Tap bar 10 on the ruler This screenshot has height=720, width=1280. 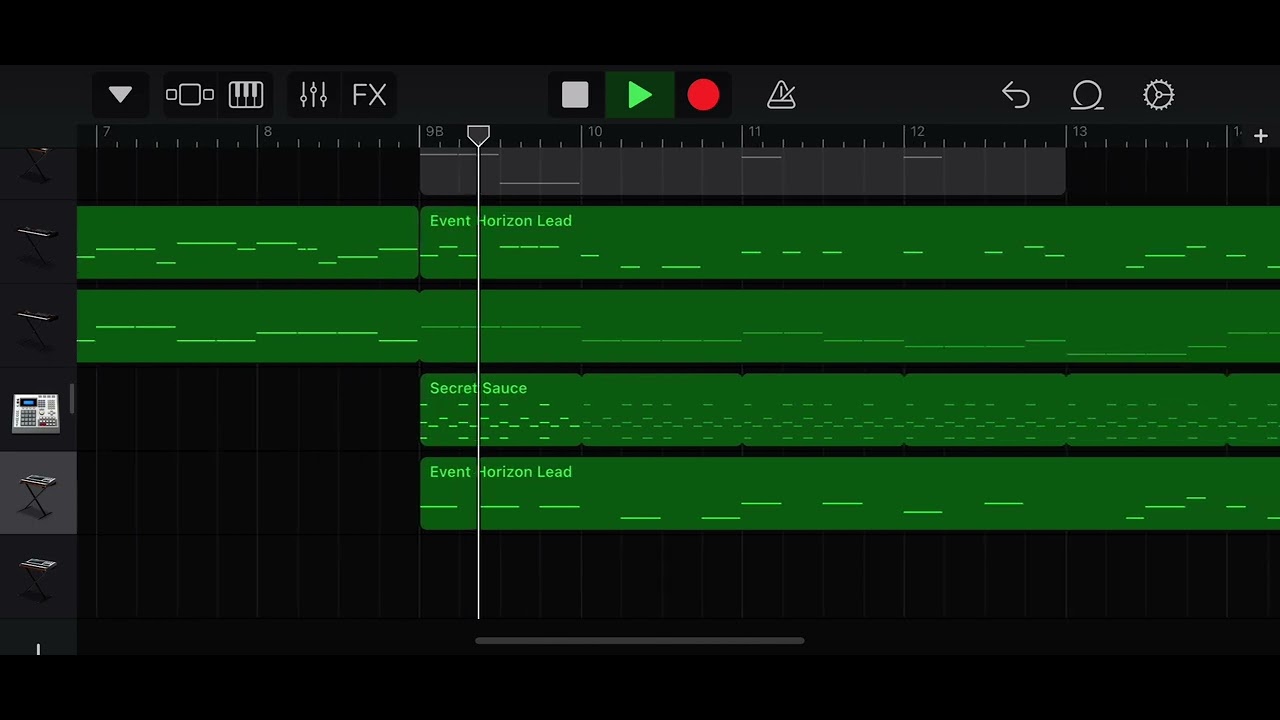(x=595, y=131)
